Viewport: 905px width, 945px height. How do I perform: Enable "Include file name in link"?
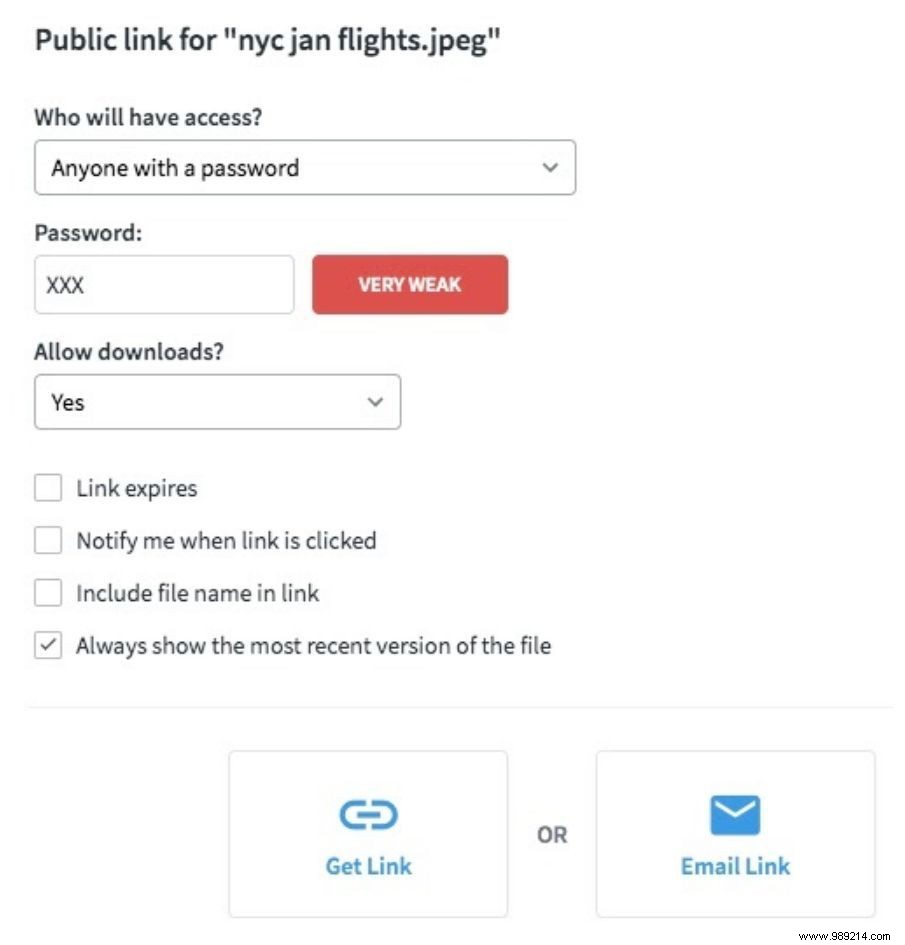pos(48,592)
